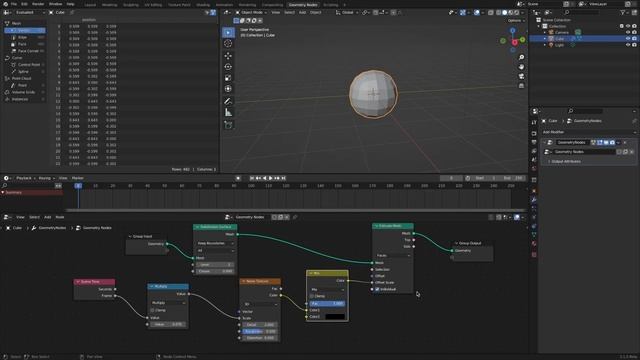Click the Fac slider in the Mix node
This screenshot has width=640, height=360.
tap(327, 304)
